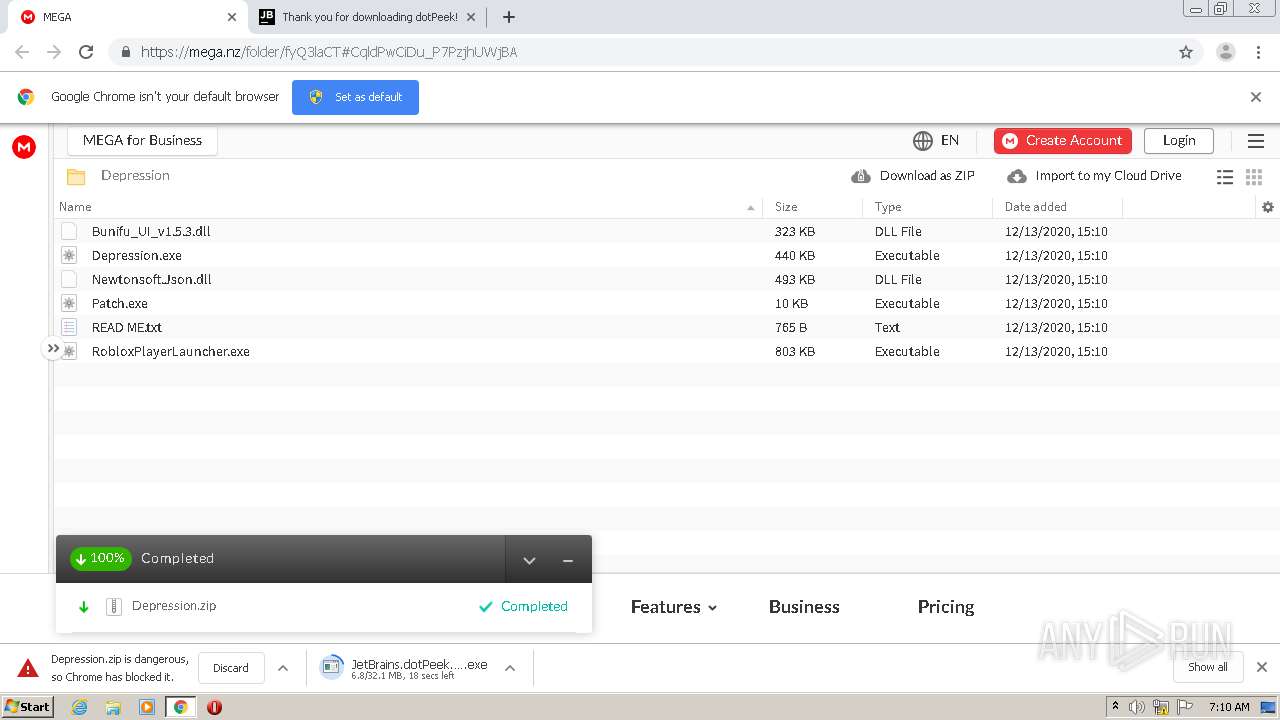Reload the current page
This screenshot has width=1280, height=720.
[86, 52]
